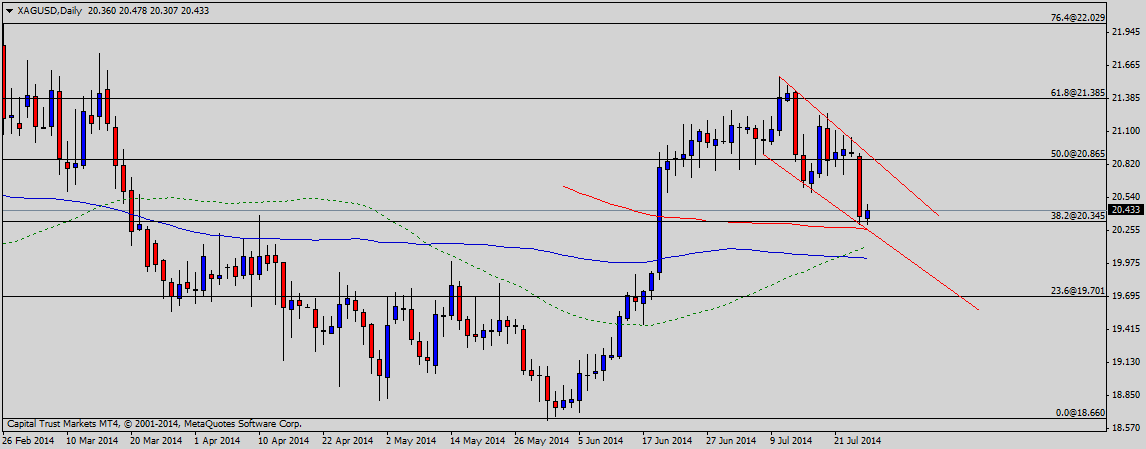
Task: Click the tall blue candle above 17 Jun
Action: coord(660,215)
